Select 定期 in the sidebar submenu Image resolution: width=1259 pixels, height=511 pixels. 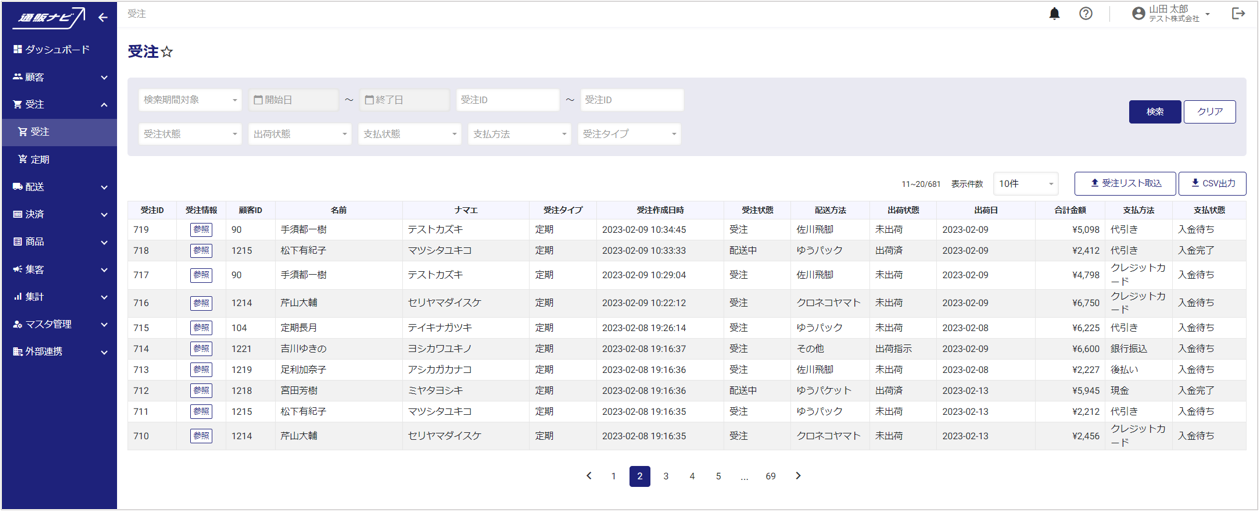tap(40, 159)
